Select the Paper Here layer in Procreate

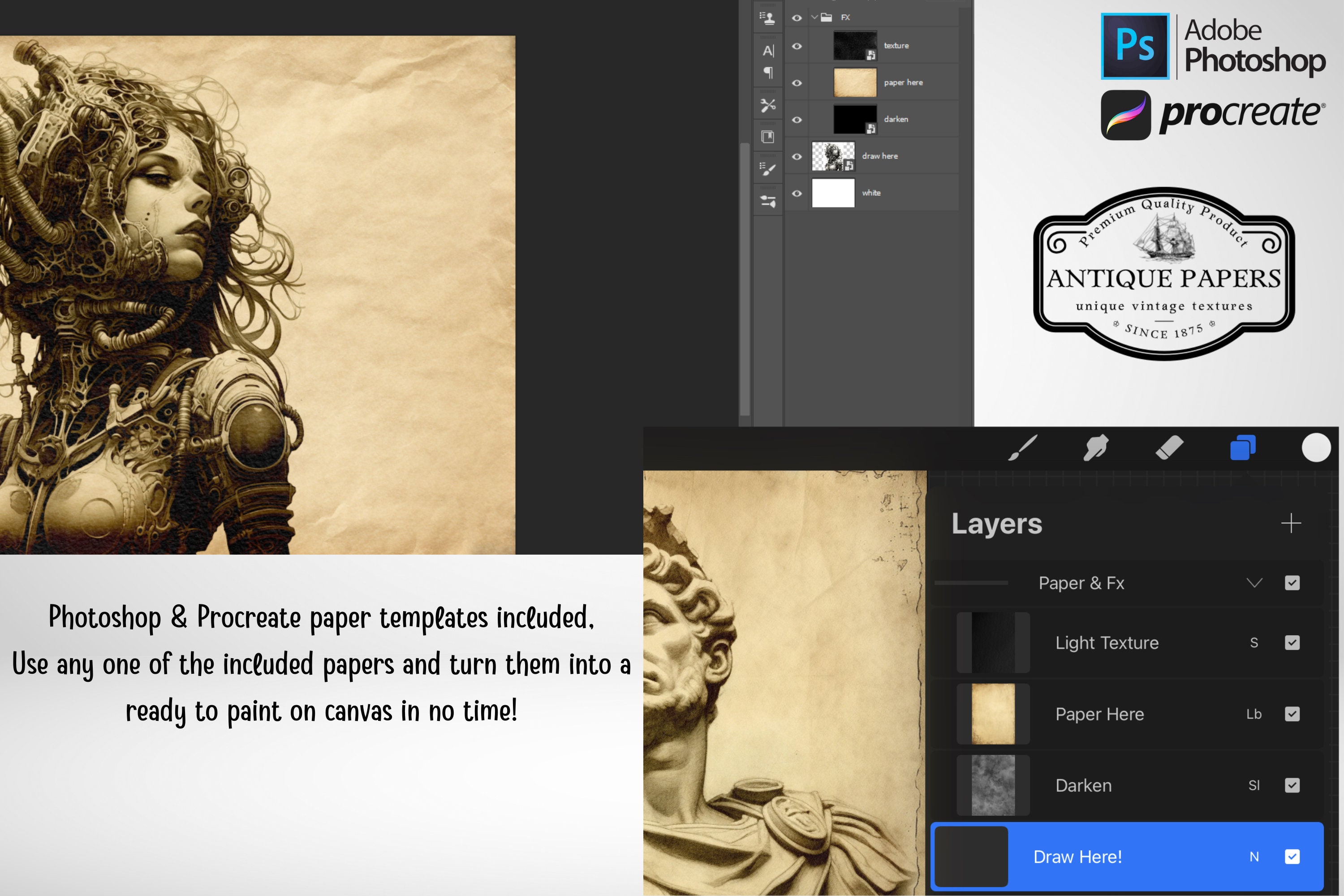(x=1127, y=714)
